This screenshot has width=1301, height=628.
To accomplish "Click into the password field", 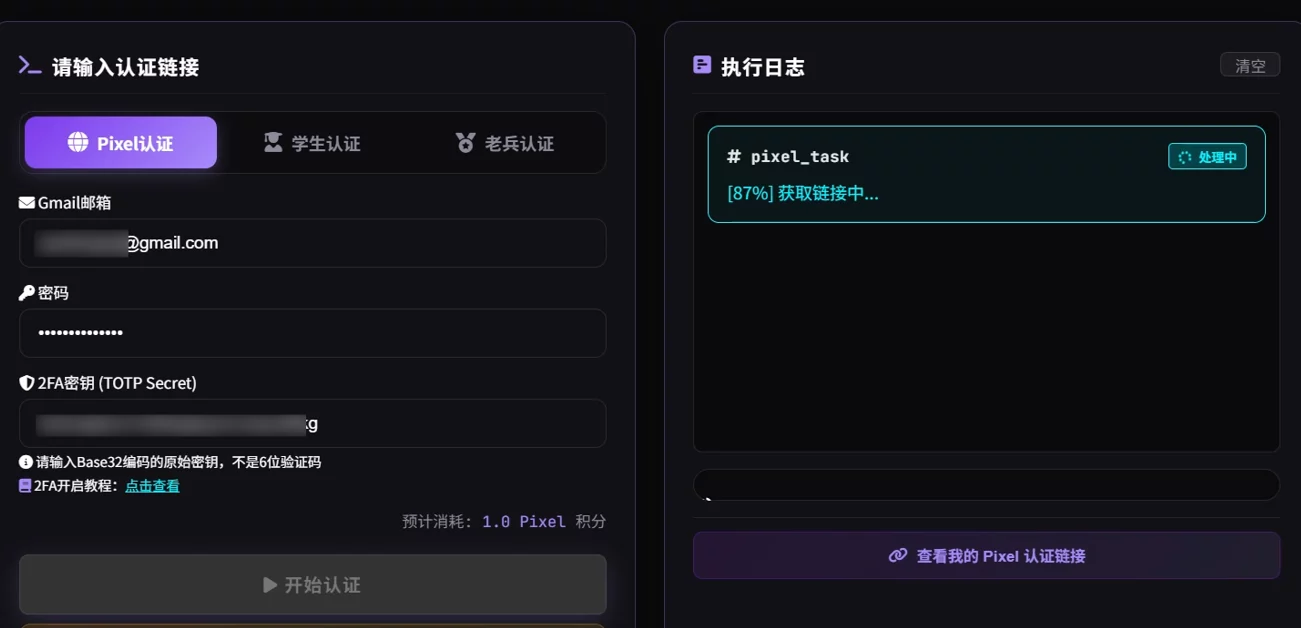I will (312, 333).
